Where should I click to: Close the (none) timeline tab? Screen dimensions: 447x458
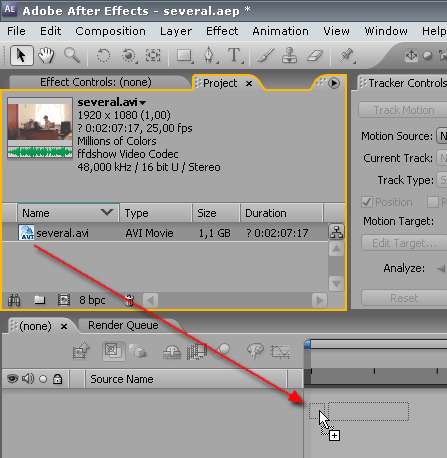click(x=64, y=326)
